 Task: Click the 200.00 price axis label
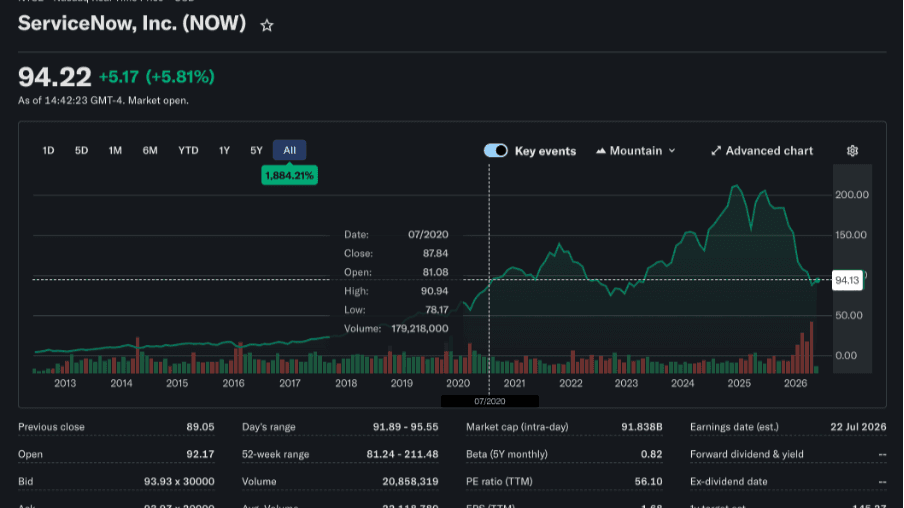(852, 194)
